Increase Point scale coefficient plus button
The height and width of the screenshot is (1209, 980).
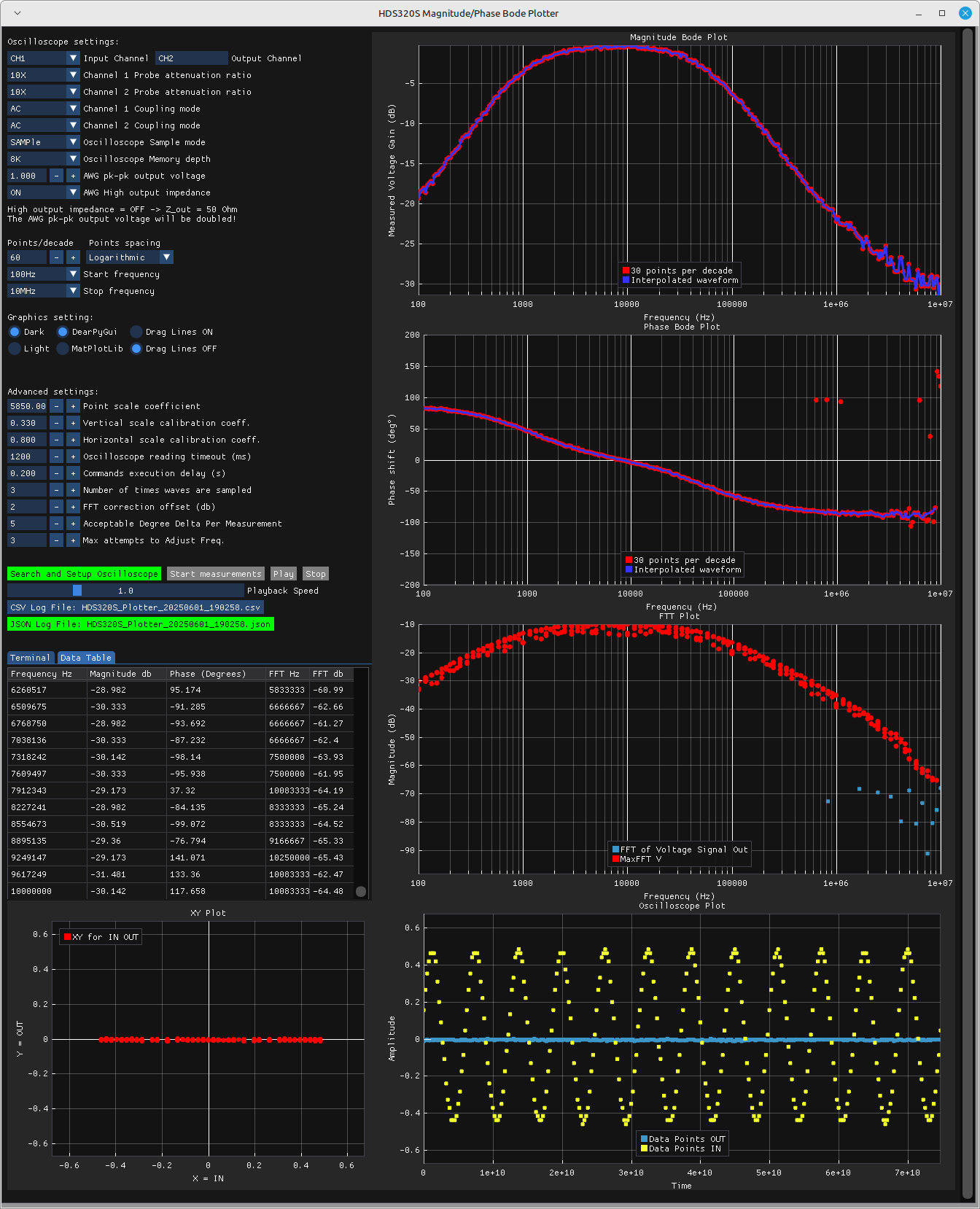(x=73, y=406)
